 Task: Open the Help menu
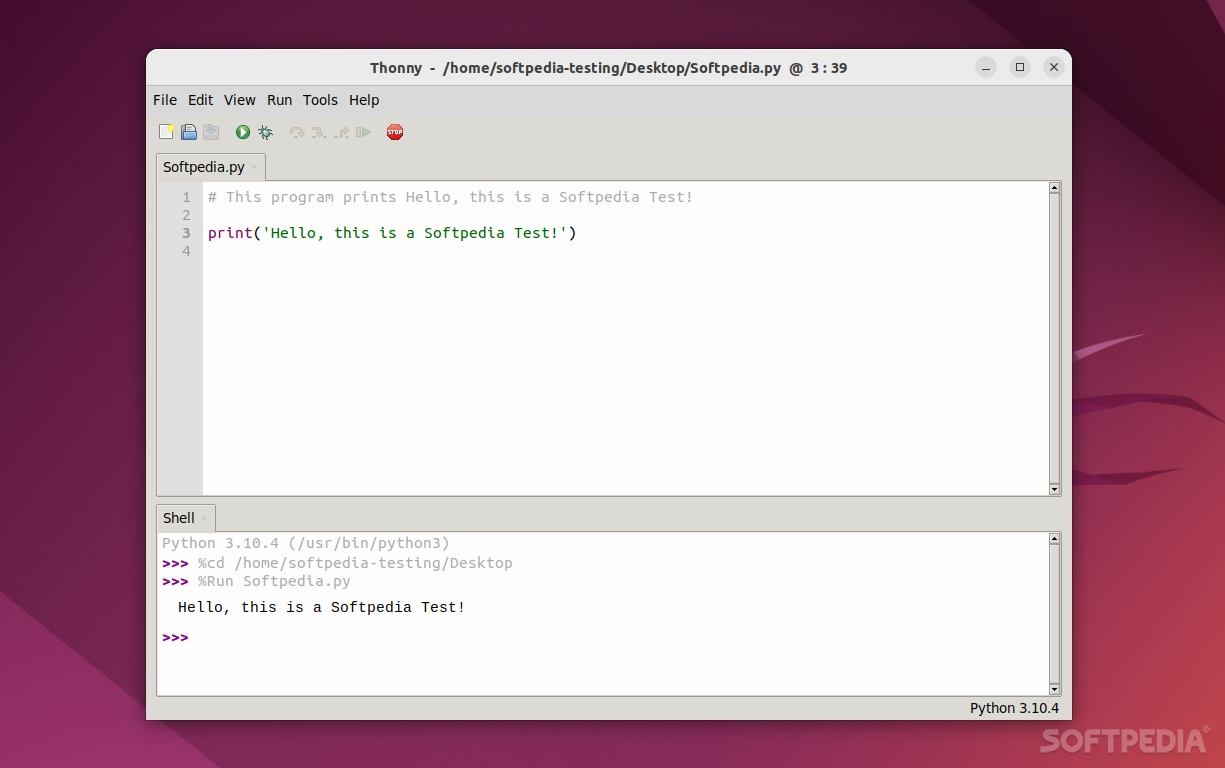[x=364, y=100]
